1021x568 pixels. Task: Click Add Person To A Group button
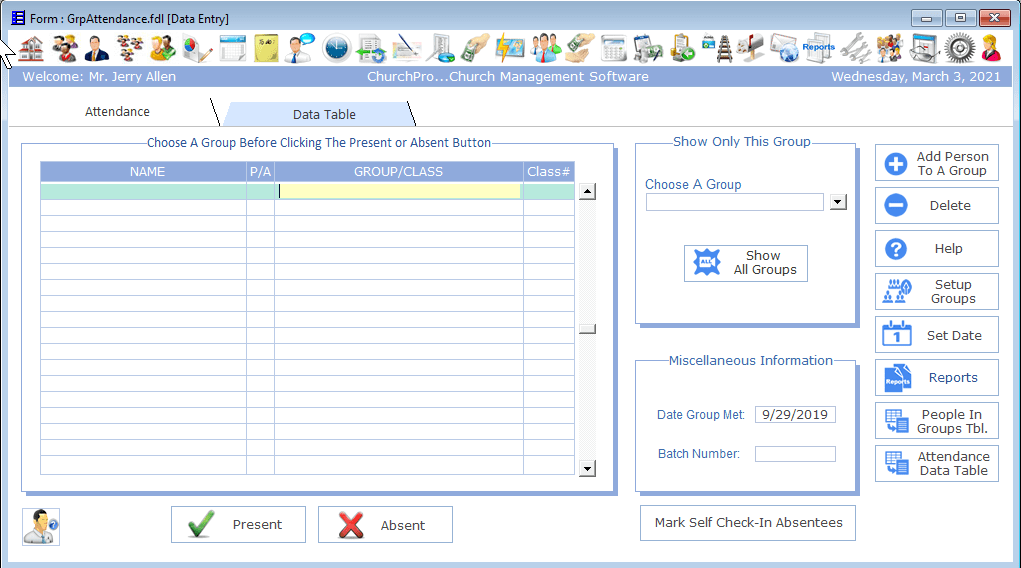coord(936,163)
